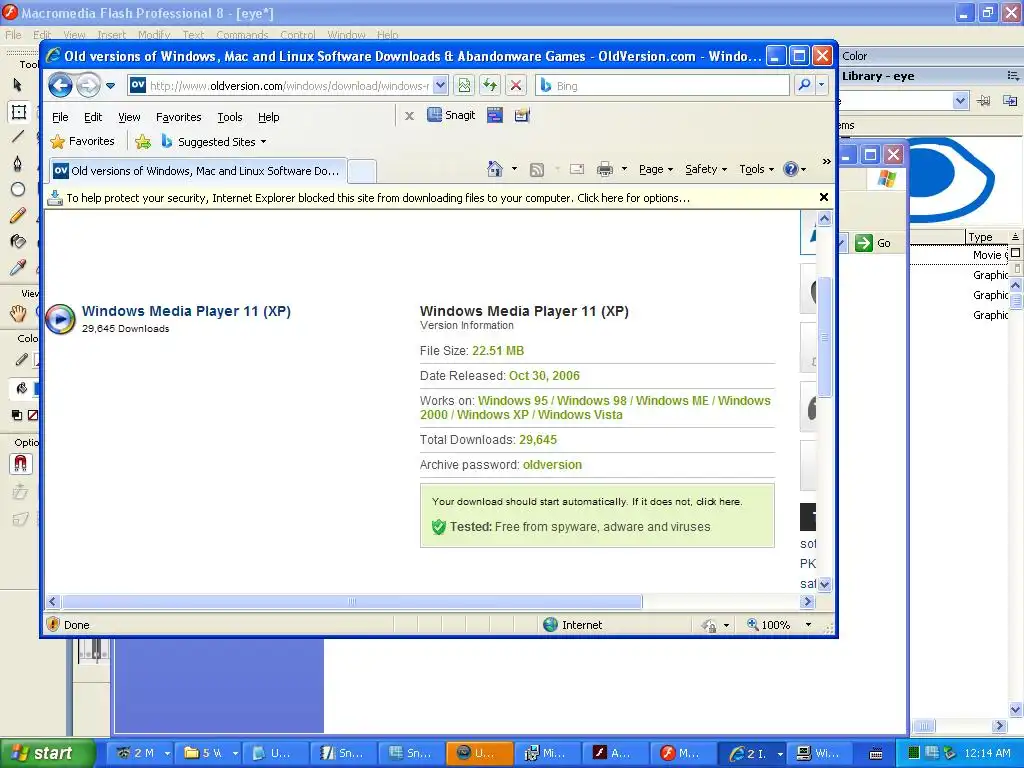Open the IE View menu
The width and height of the screenshot is (1024, 768).
pos(129,117)
